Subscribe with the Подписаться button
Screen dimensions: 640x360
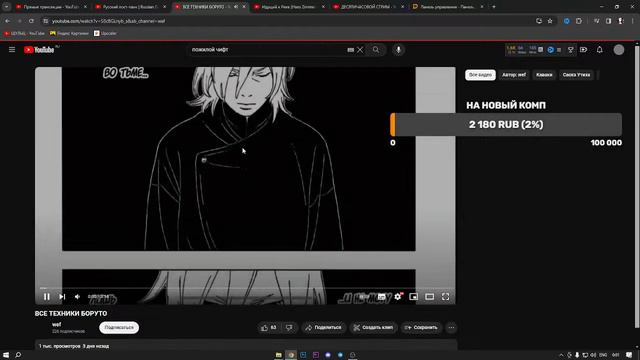(x=119, y=327)
